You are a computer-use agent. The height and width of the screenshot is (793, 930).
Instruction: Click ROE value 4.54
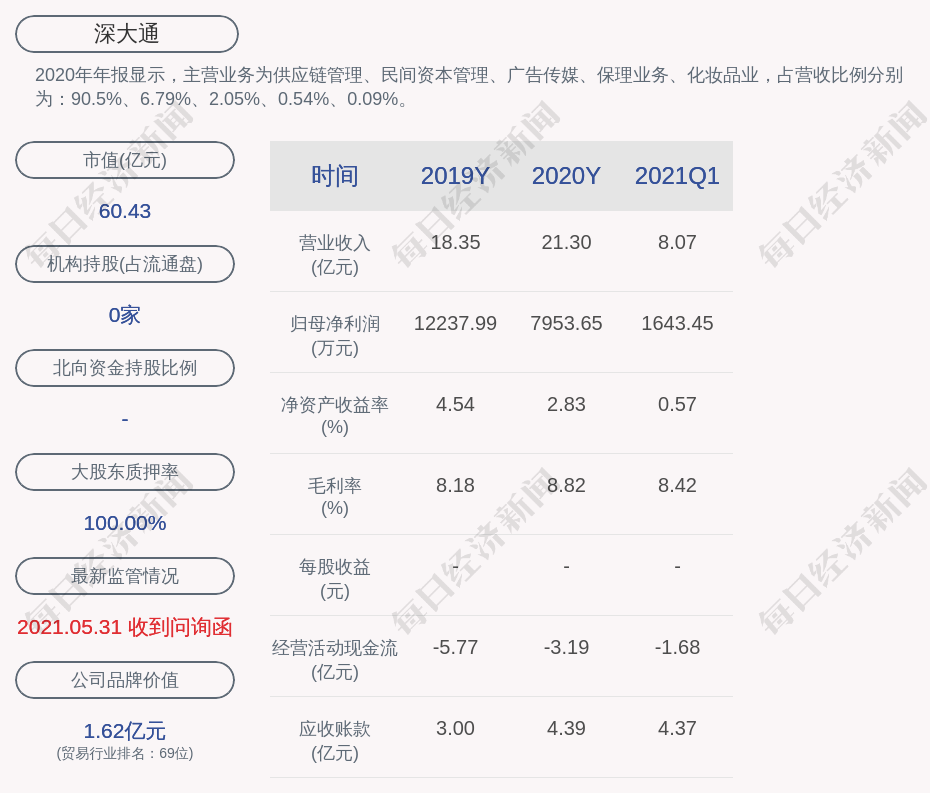point(455,405)
